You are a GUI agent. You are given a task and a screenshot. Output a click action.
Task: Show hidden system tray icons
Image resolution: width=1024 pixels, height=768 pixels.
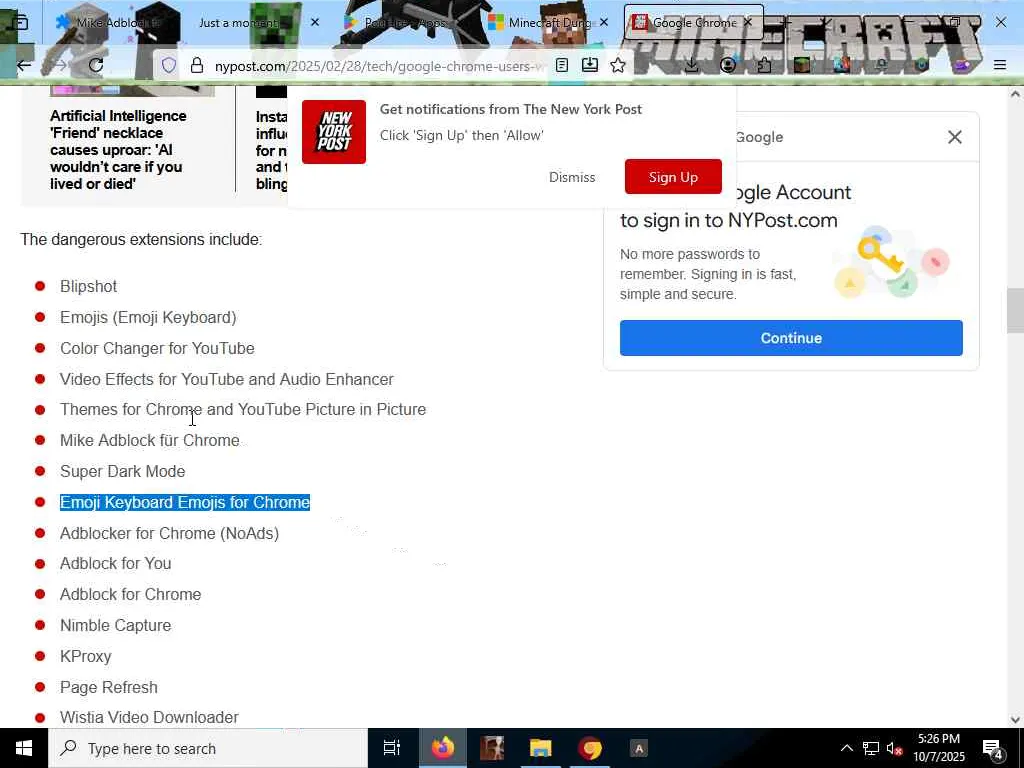[x=846, y=748]
